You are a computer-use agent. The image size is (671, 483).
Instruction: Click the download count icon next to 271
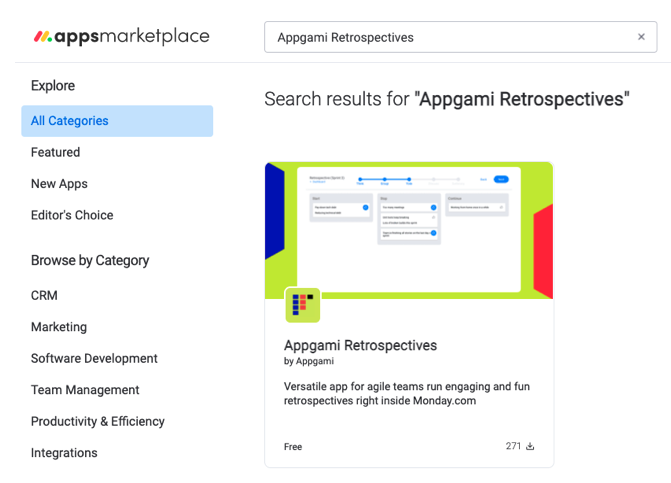click(x=530, y=446)
